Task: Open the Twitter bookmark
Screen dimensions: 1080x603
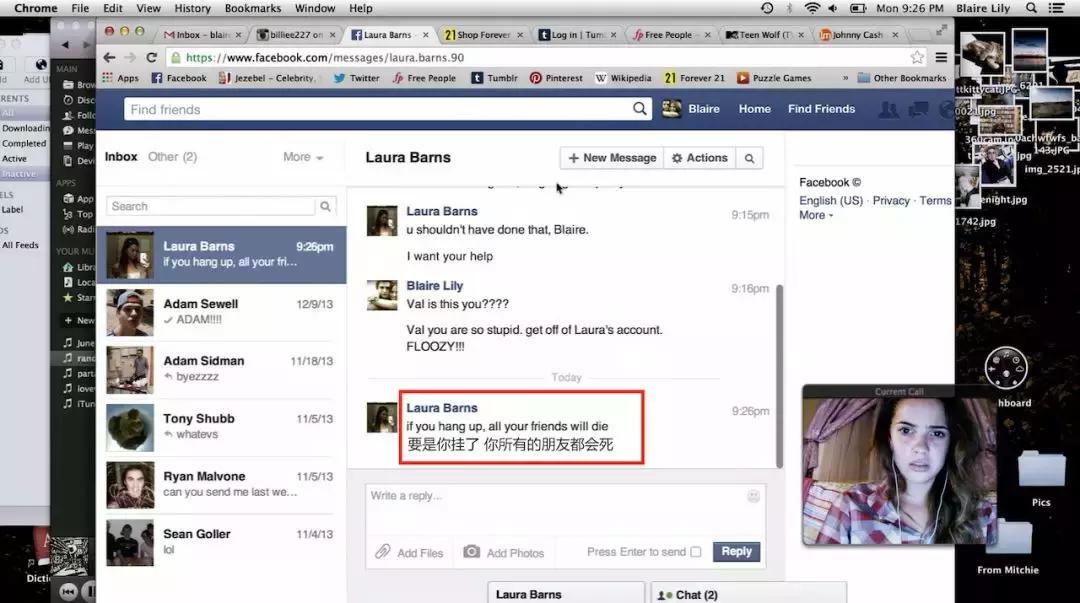Action: 356,78
